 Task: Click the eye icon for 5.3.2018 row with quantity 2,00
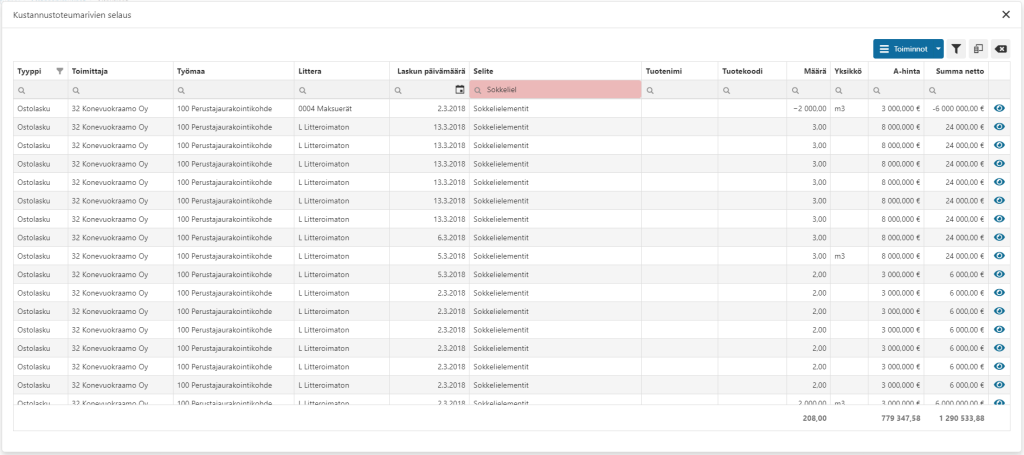pyautogui.click(x=999, y=274)
